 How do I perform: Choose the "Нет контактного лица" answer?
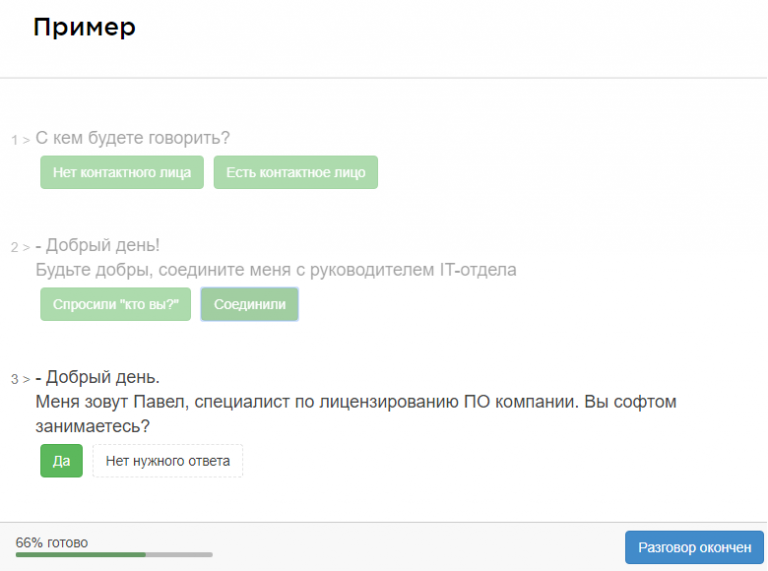click(x=122, y=172)
